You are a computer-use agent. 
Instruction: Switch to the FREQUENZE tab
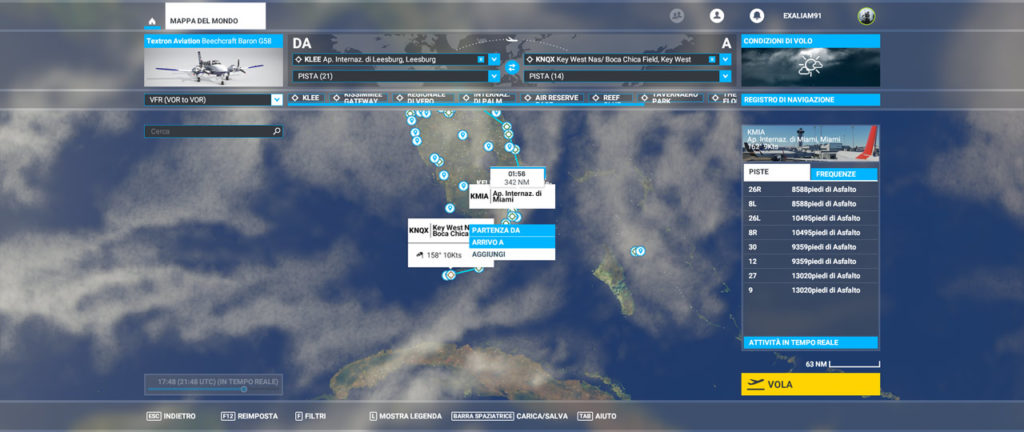844,174
